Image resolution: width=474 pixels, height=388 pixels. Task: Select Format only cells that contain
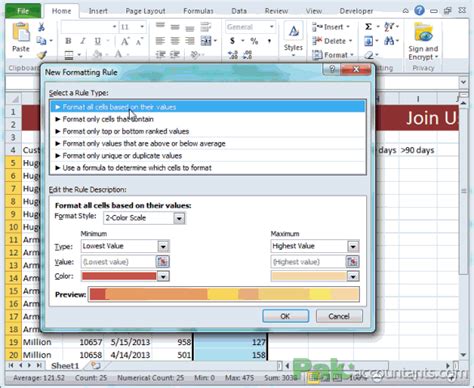click(x=208, y=119)
